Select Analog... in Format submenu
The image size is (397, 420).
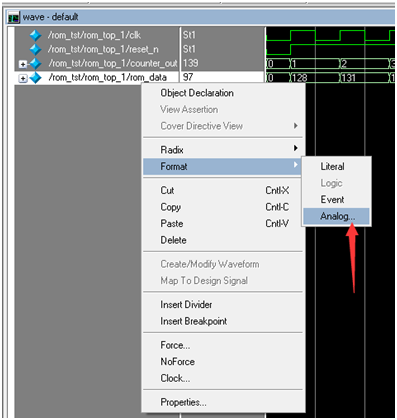tap(336, 216)
